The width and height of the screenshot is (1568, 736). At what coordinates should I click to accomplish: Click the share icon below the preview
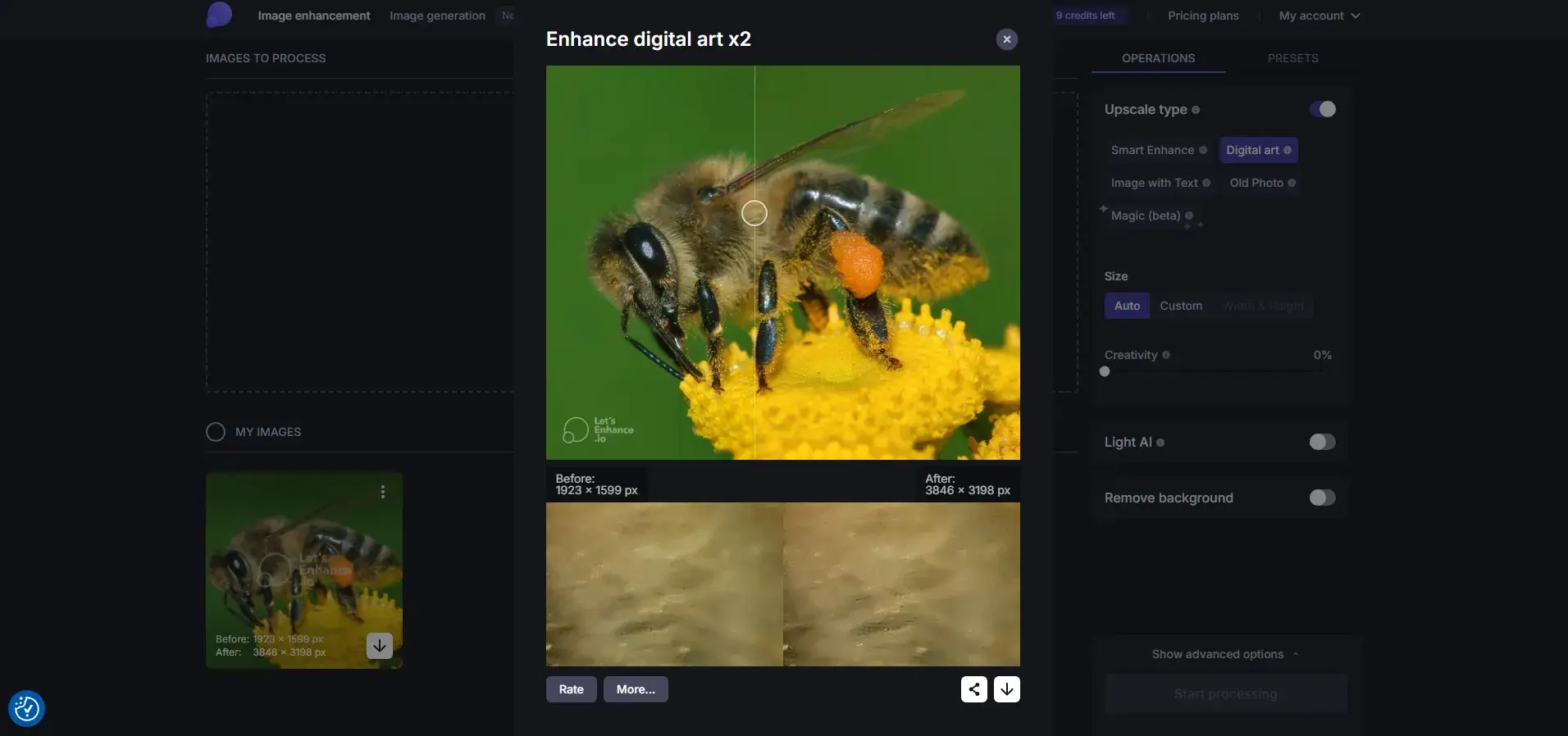[973, 689]
